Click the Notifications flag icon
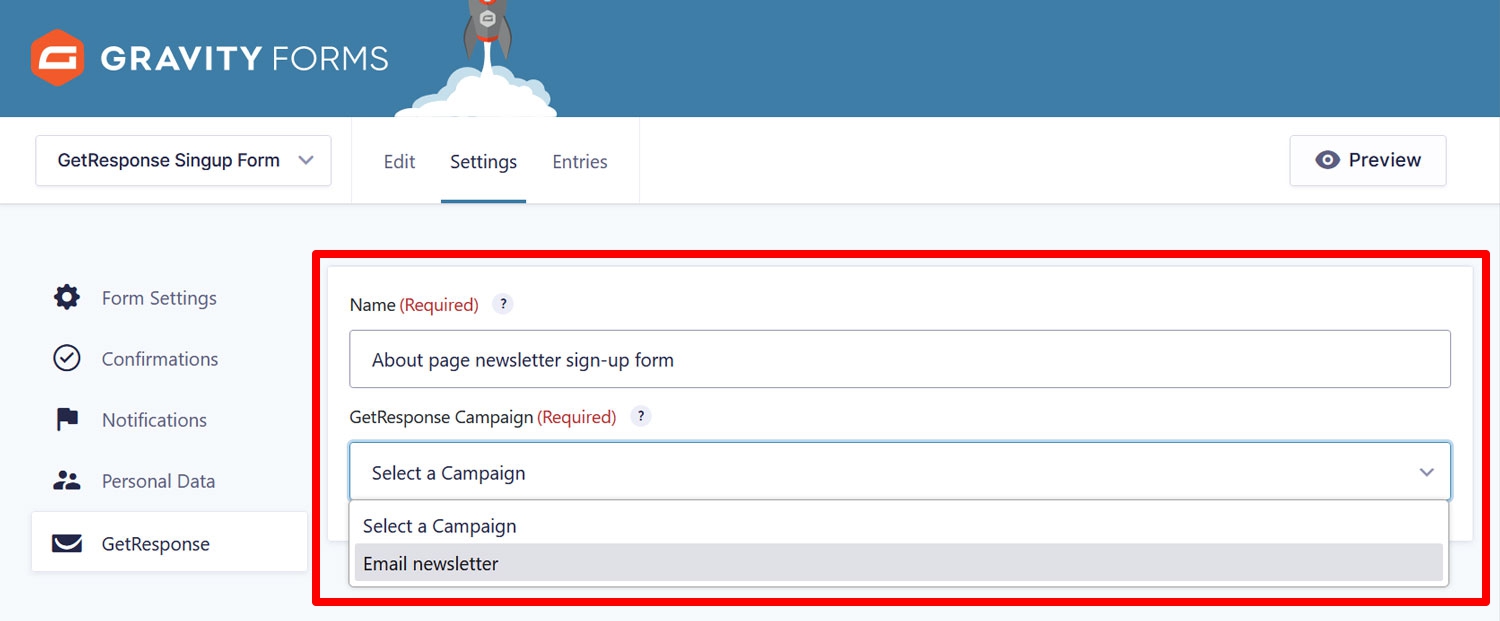Viewport: 1500px width, 621px height. (x=66, y=419)
